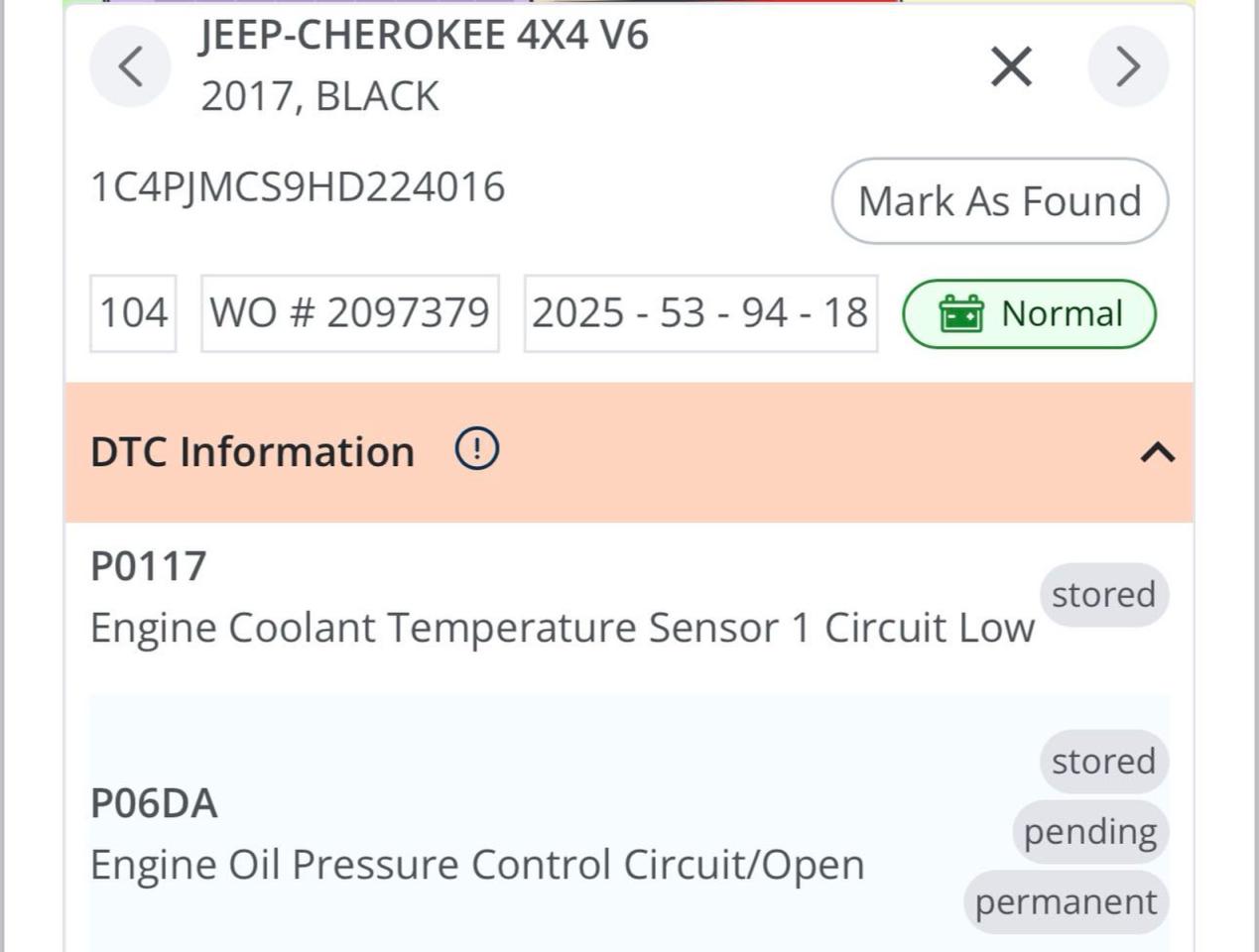Click the battery status icon showing Normal

(1028, 313)
